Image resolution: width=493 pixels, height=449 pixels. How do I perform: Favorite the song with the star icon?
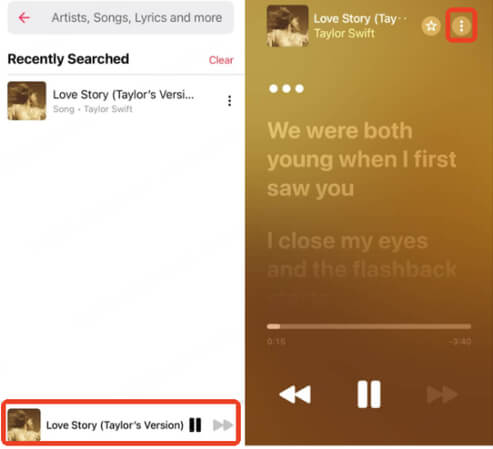431,26
